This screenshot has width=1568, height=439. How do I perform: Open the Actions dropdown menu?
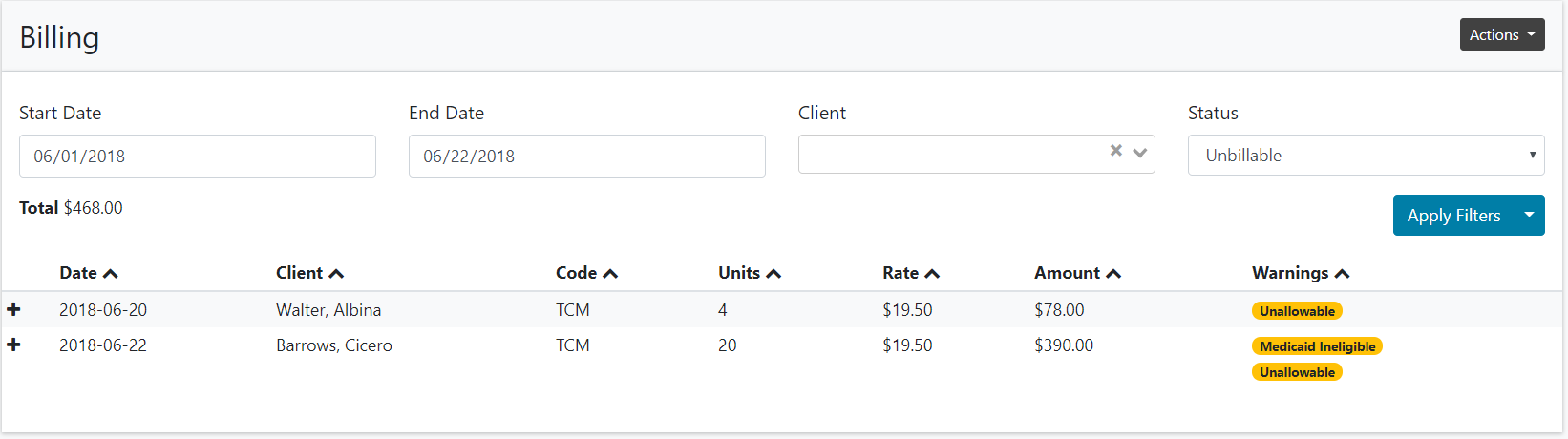click(1501, 35)
